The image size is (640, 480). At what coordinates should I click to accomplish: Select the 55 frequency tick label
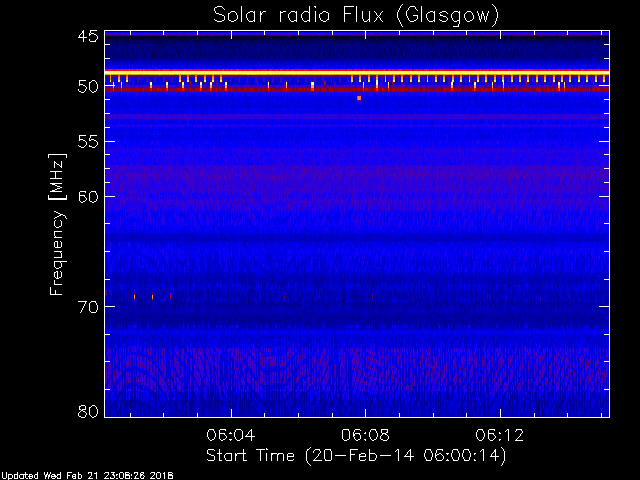point(88,142)
